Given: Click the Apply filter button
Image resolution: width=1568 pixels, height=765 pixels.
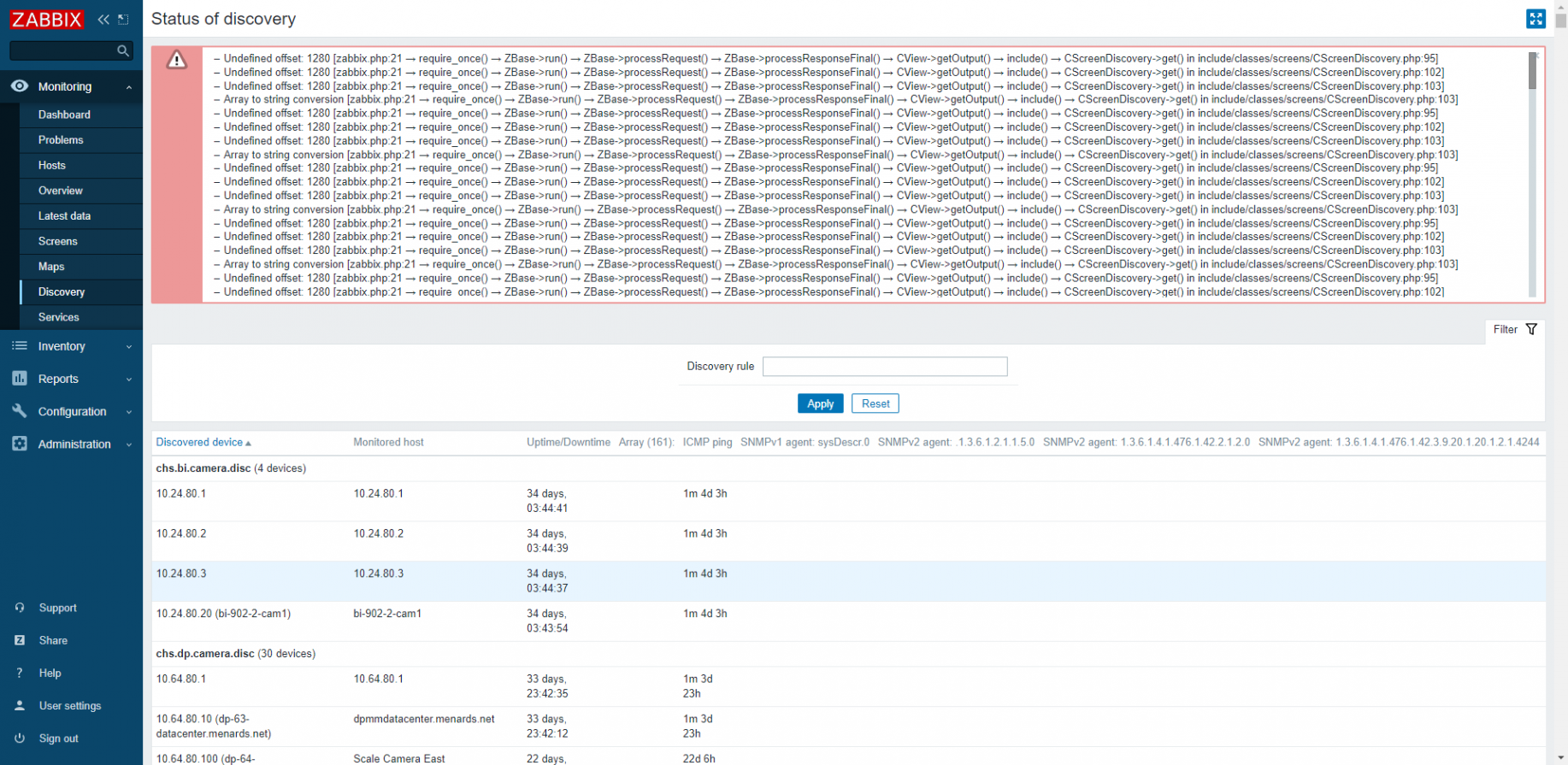Looking at the screenshot, I should [x=820, y=403].
